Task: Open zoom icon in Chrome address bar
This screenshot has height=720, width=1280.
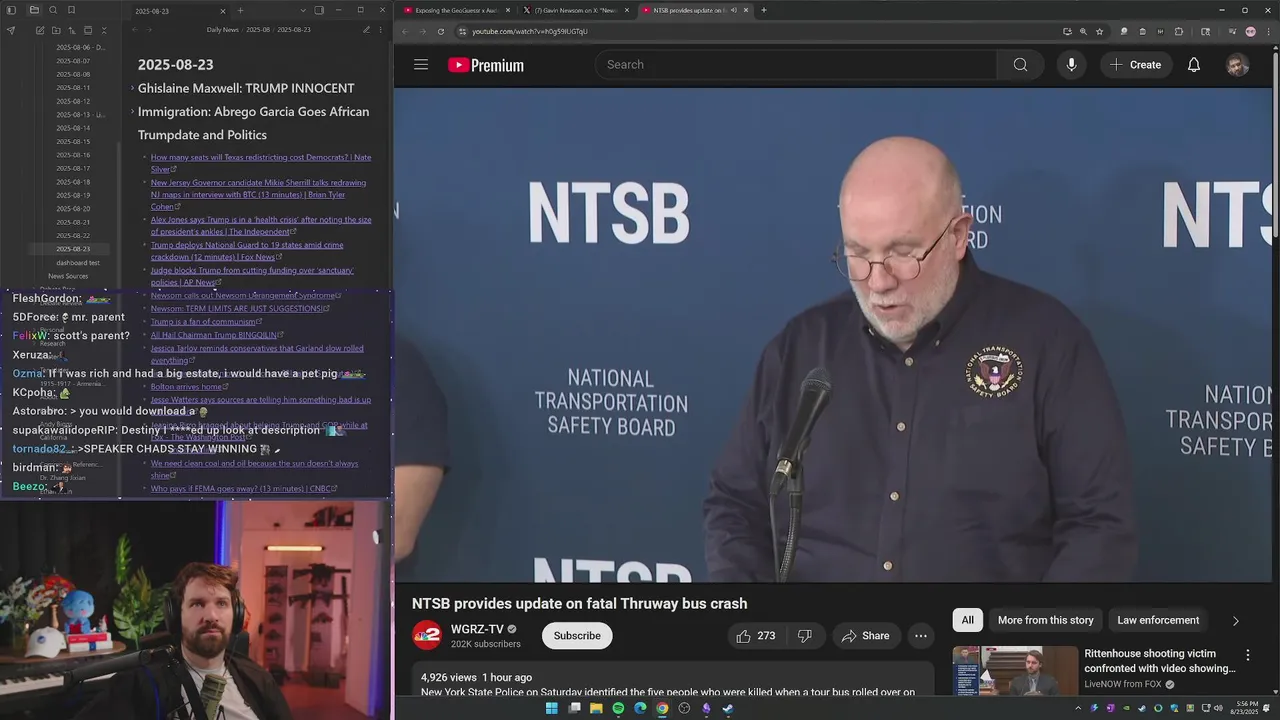Action: 1083,31
